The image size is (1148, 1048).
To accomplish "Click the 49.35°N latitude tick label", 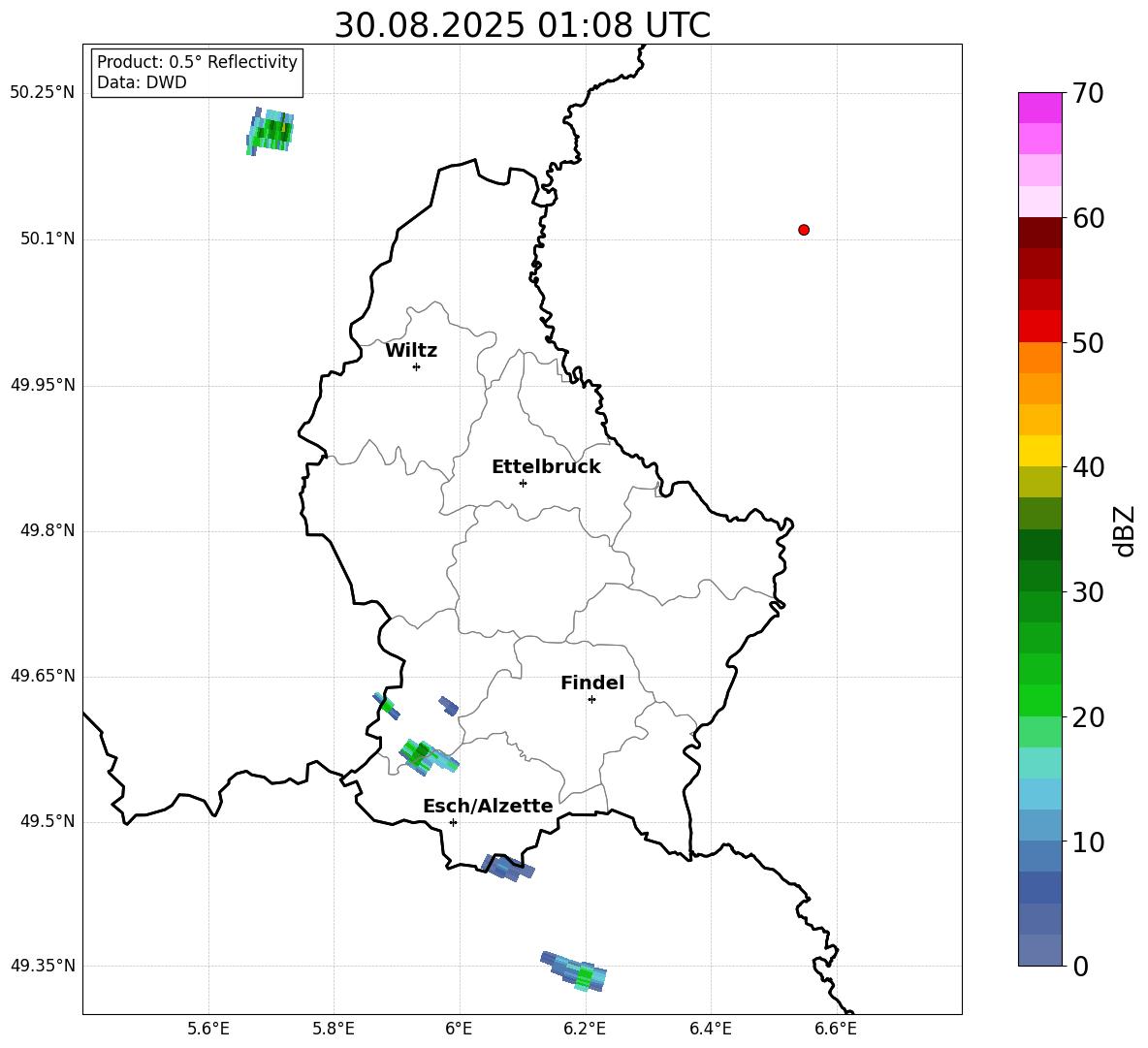I will pos(43,966).
